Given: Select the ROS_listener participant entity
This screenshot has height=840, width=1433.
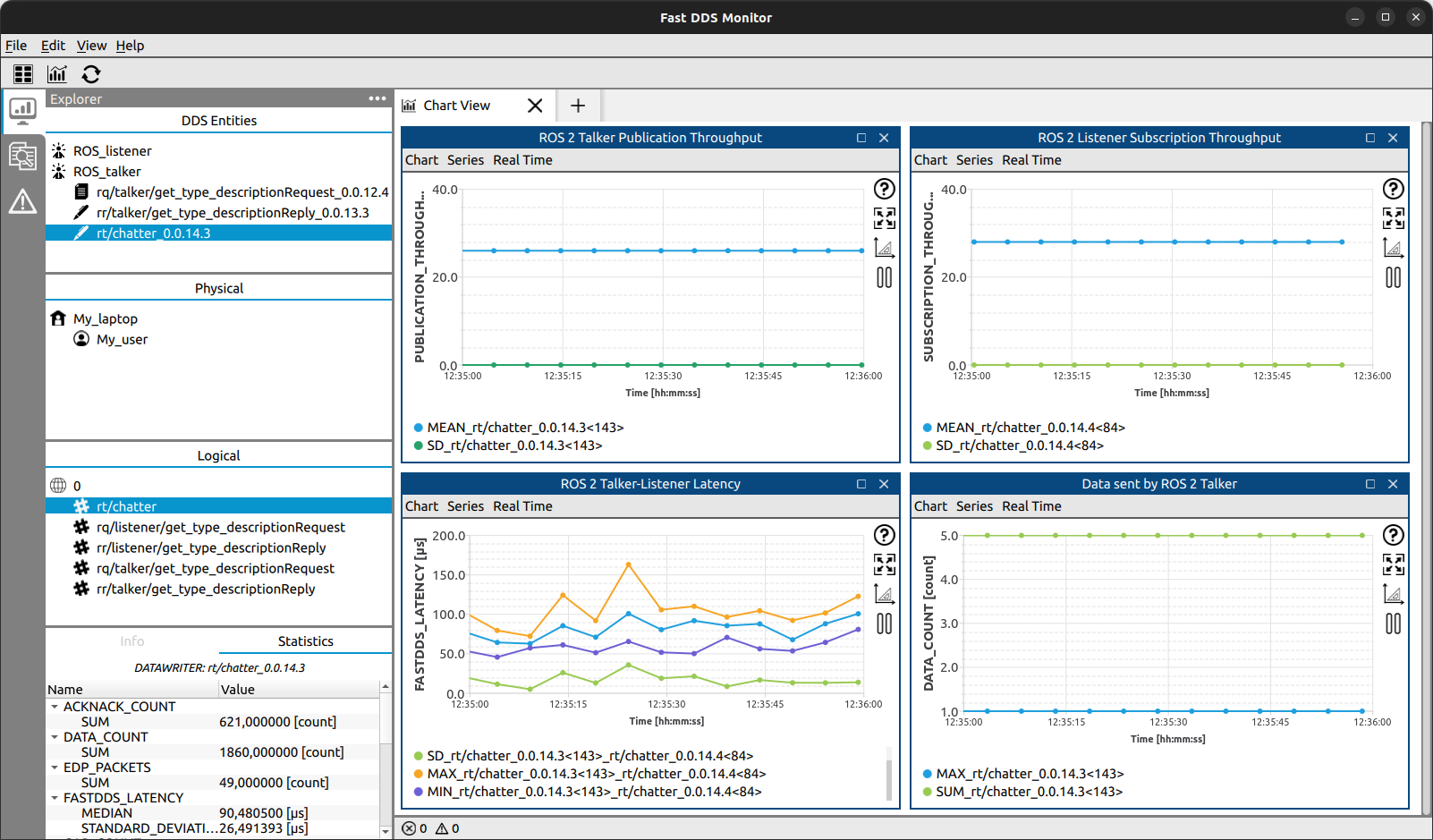Looking at the screenshot, I should 112,151.
